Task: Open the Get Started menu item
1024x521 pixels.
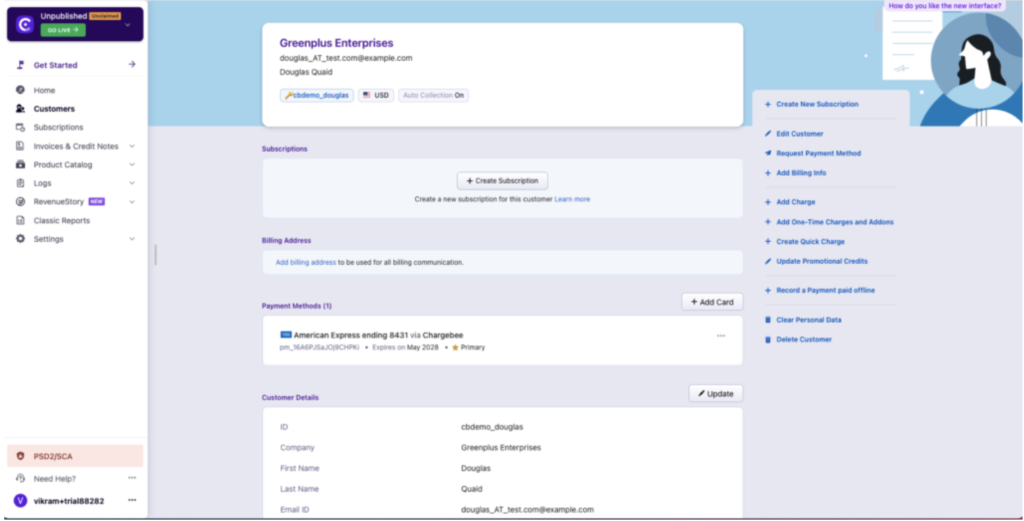Action: pyautogui.click(x=76, y=65)
